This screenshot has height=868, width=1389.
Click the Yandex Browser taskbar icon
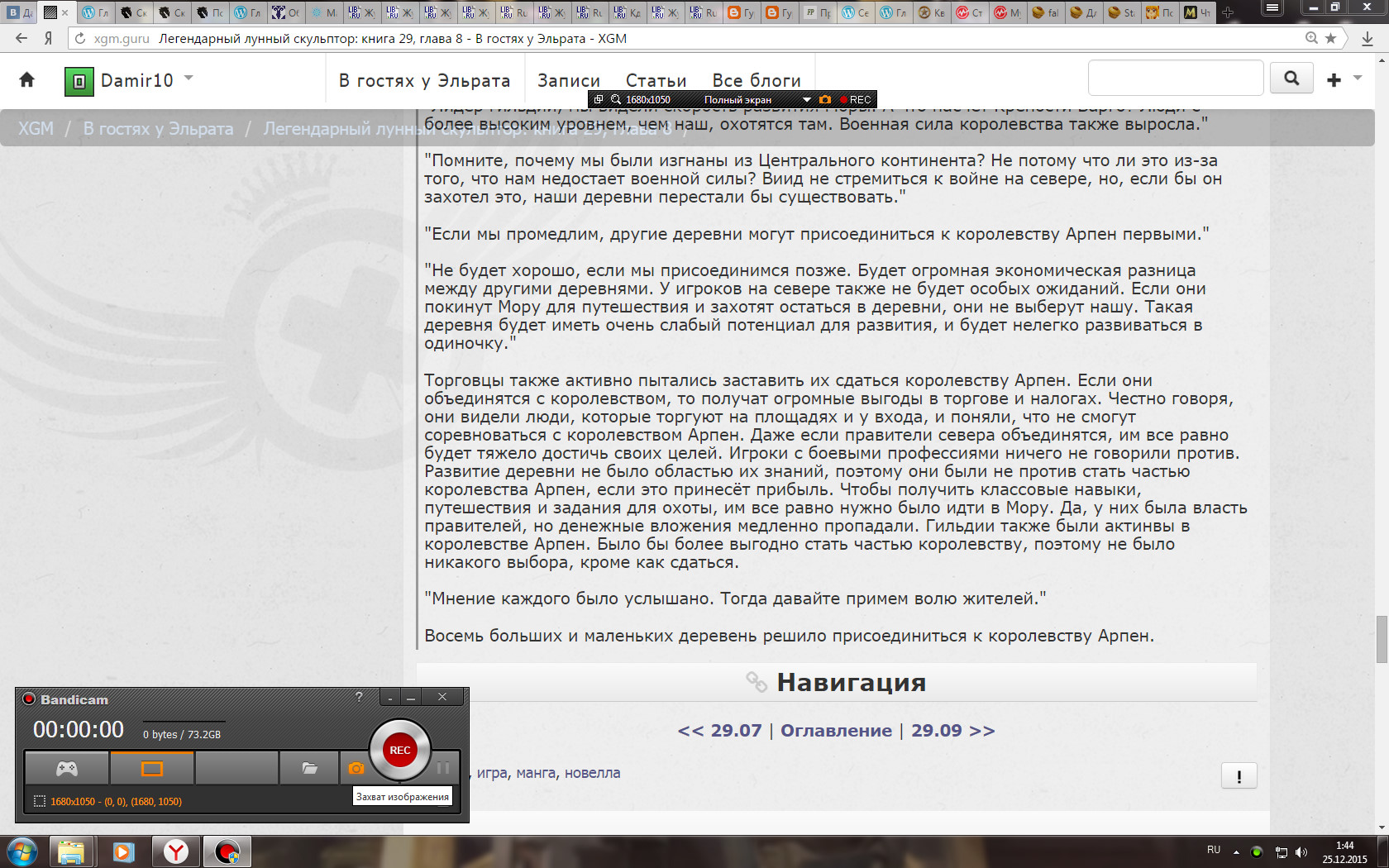click(x=175, y=851)
